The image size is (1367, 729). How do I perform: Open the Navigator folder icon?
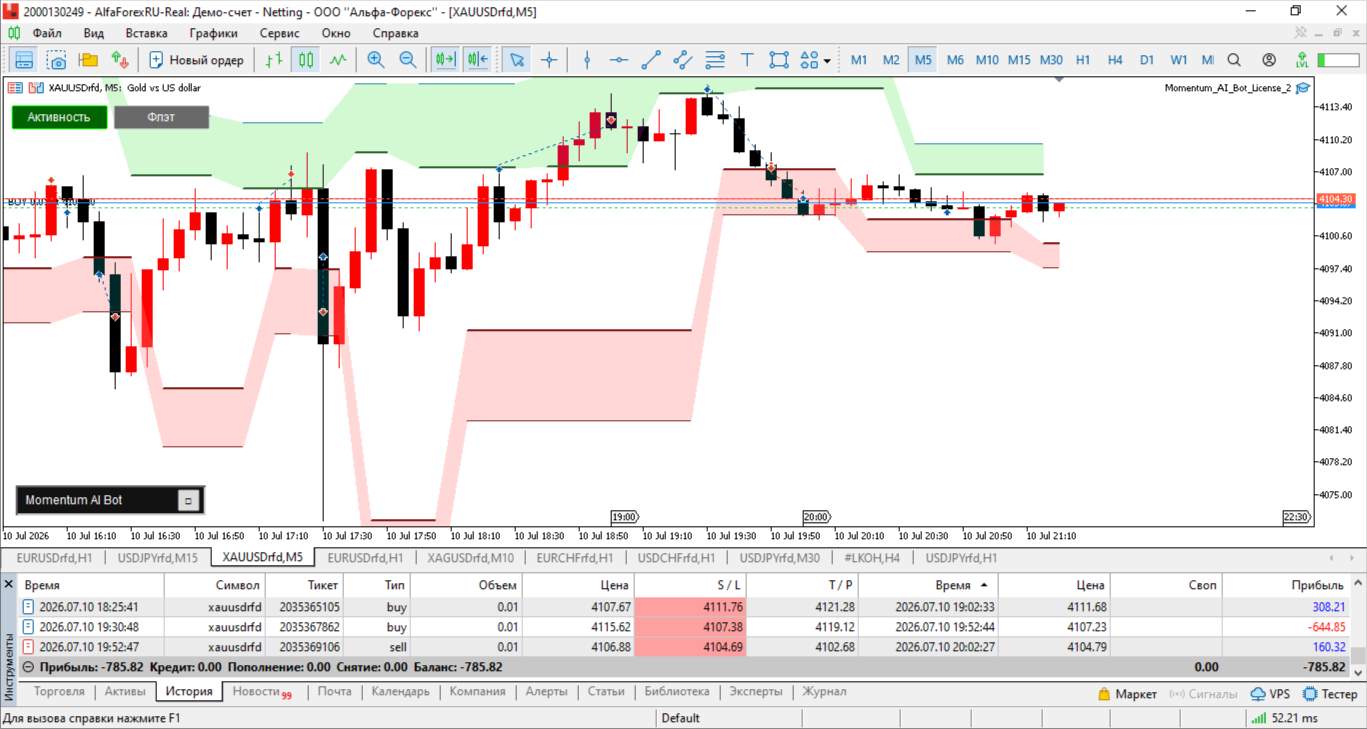pos(88,60)
